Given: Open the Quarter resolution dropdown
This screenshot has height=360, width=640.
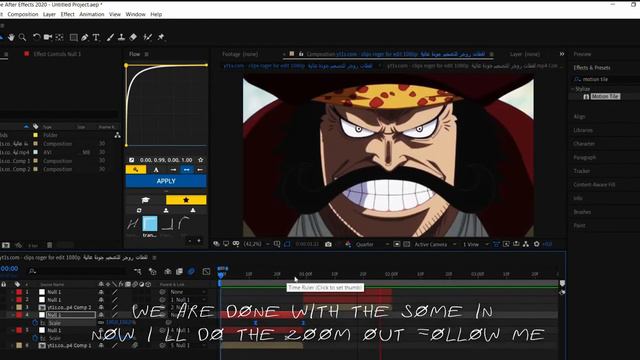Looking at the screenshot, I should pos(372,244).
